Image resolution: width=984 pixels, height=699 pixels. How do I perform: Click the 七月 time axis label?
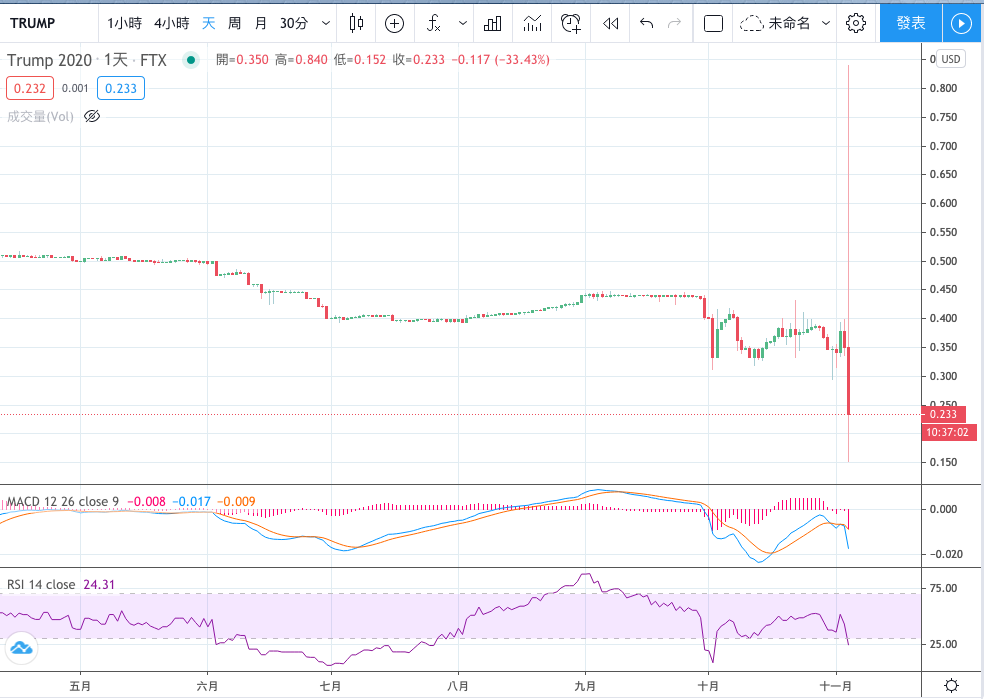[x=331, y=686]
